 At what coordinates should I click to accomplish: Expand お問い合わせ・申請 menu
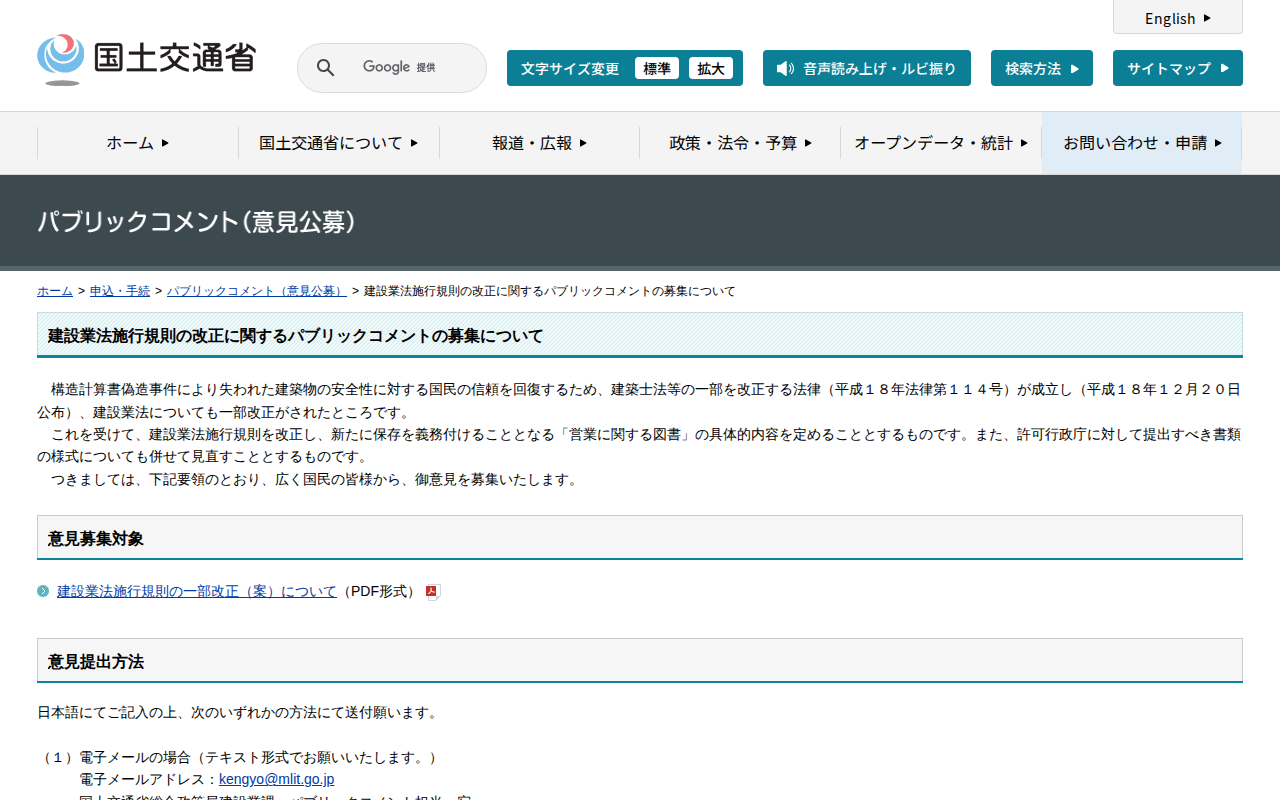[1142, 143]
